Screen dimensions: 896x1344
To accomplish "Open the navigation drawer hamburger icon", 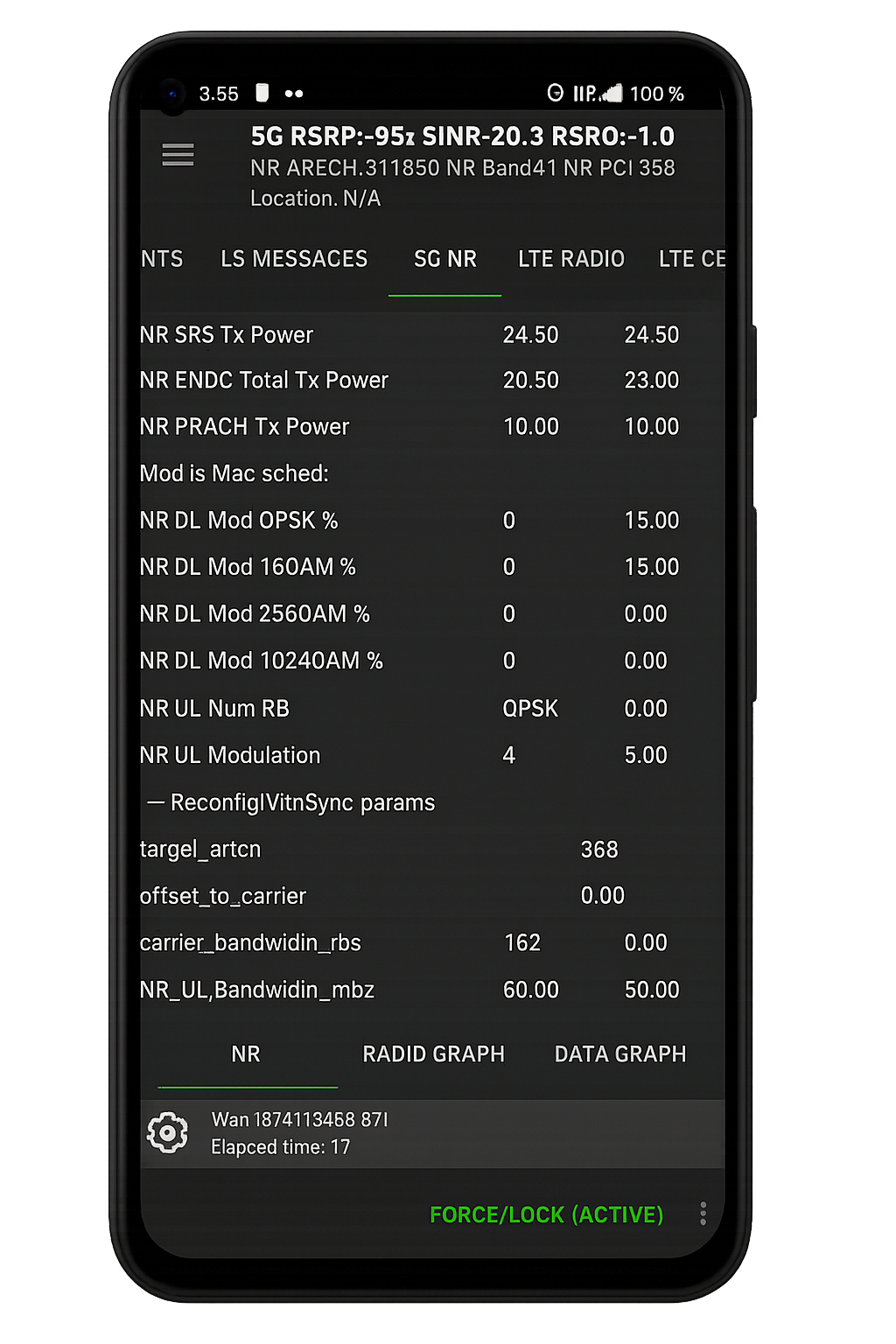I will point(178,155).
